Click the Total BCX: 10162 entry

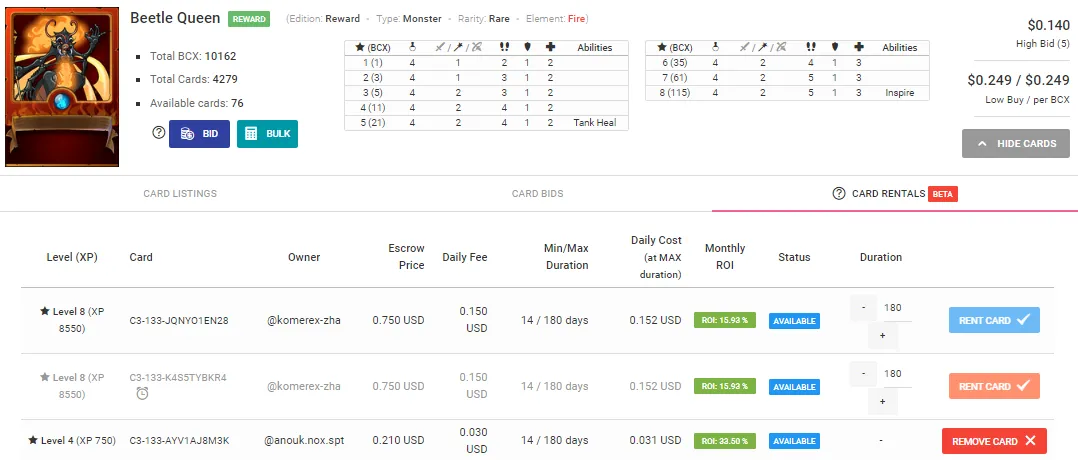[x=193, y=56]
